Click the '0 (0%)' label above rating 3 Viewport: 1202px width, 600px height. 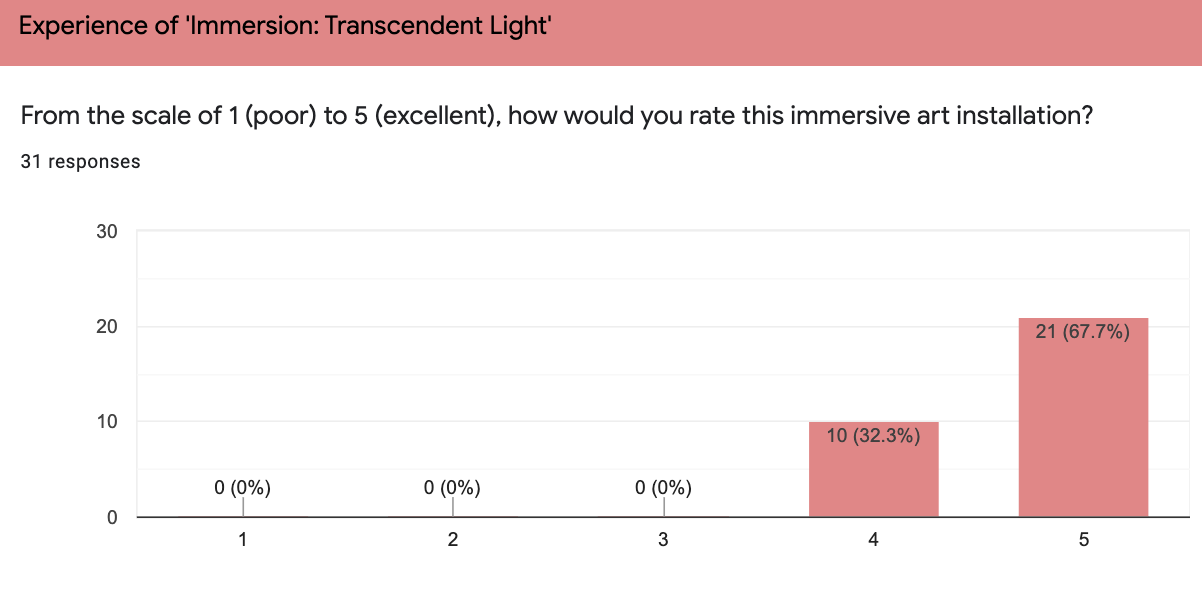[663, 488]
